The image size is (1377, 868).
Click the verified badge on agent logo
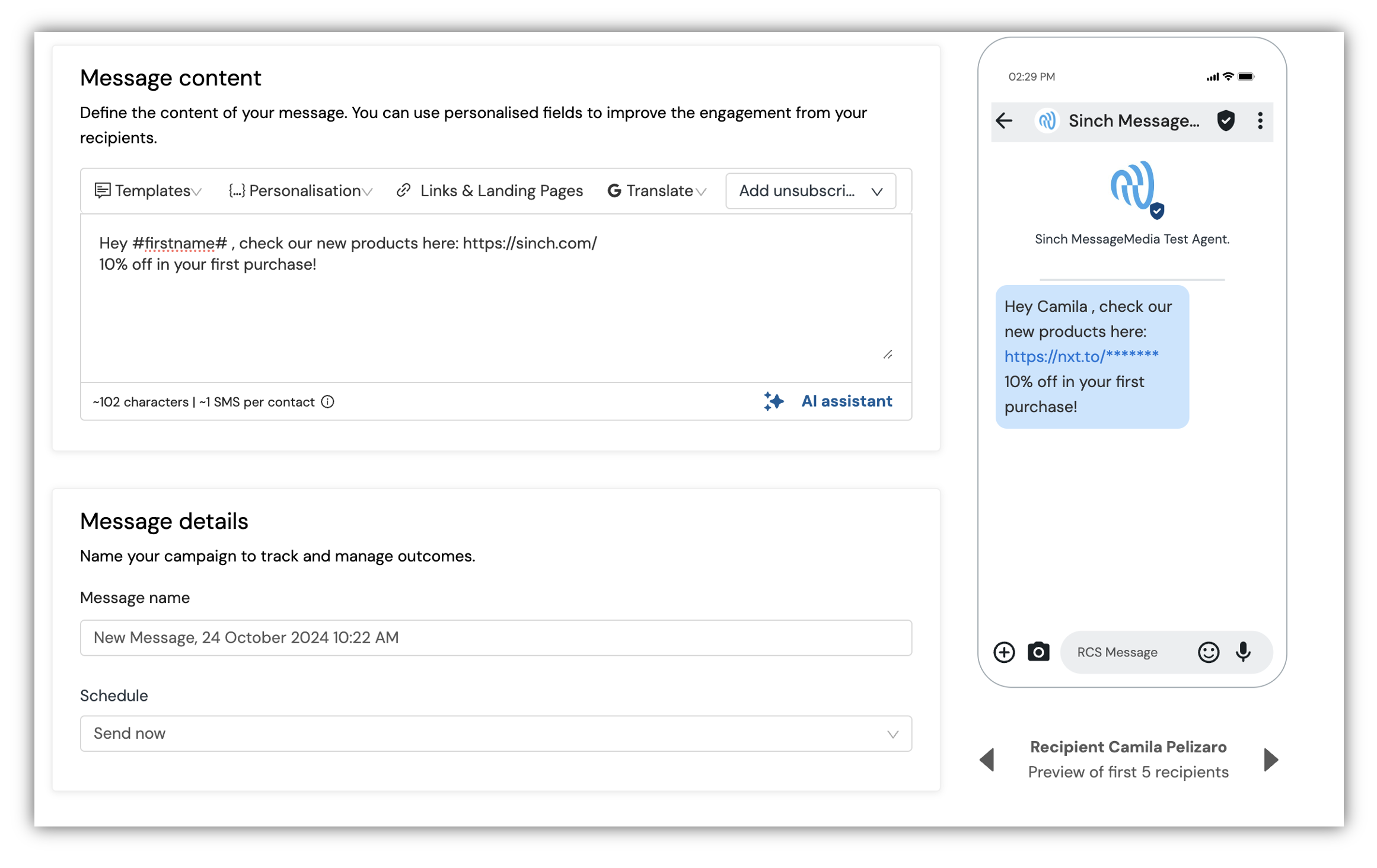tap(1157, 210)
